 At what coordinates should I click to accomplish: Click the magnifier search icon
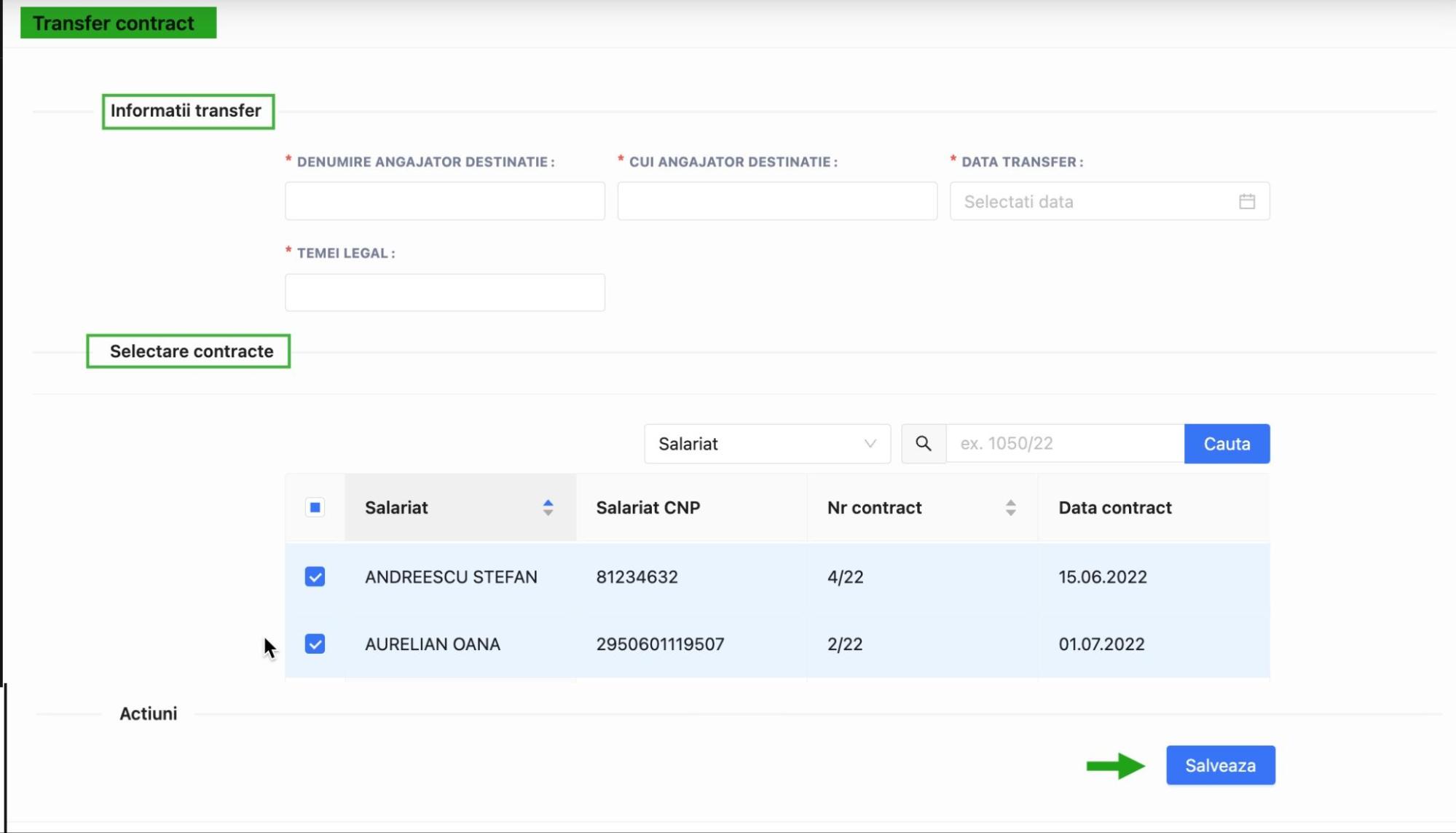(923, 444)
